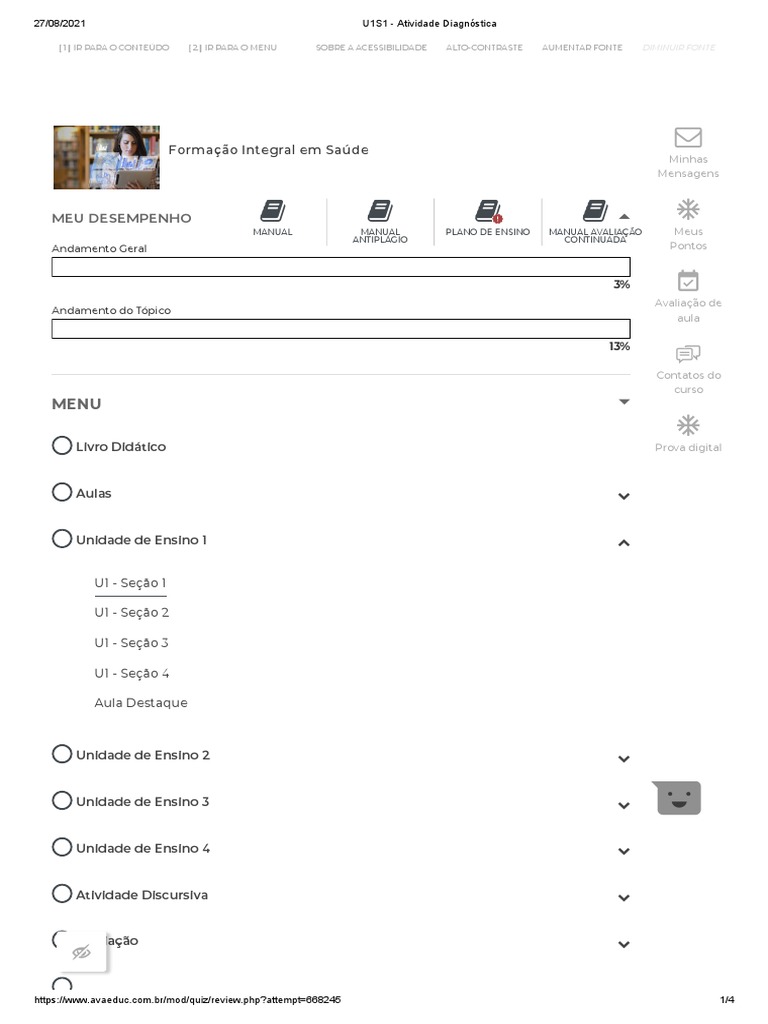Viewport: 768px width, 1024px height.
Task: Click the Aumentar Fonte link
Action: [x=582, y=48]
